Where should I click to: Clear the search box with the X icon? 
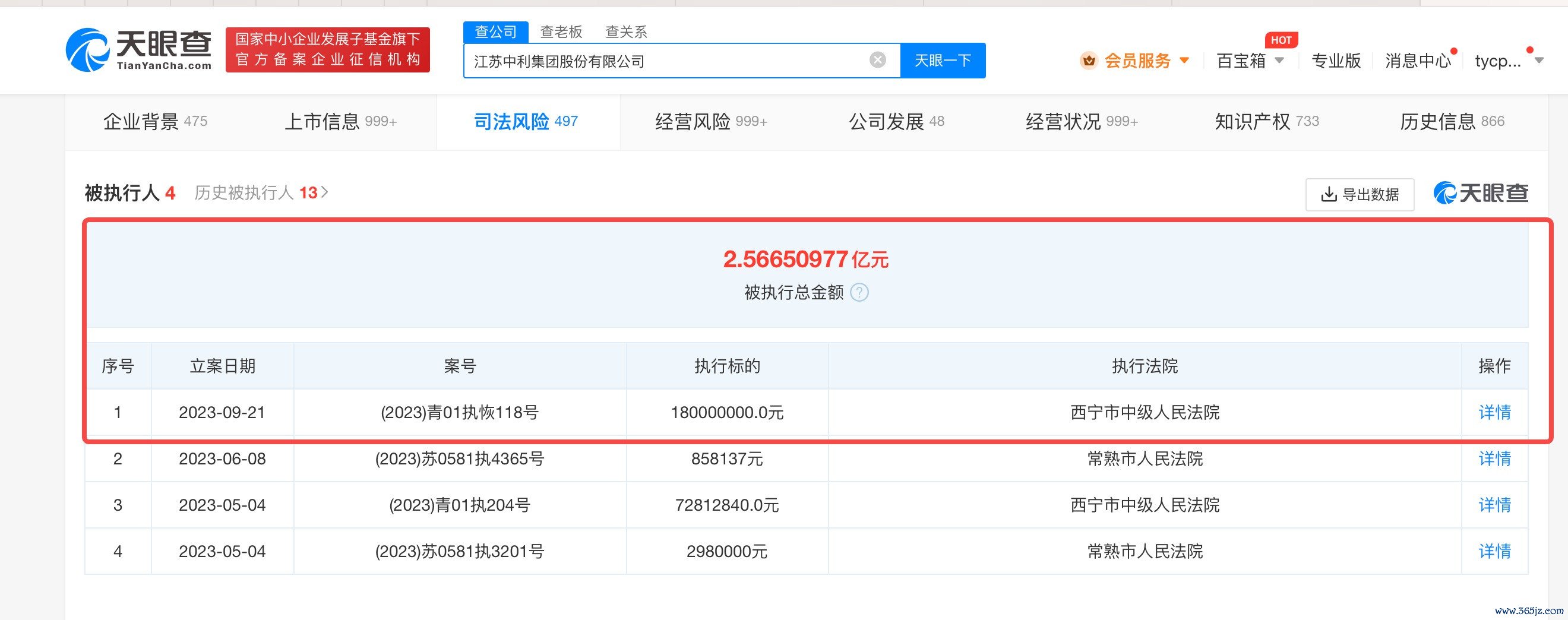point(878,59)
